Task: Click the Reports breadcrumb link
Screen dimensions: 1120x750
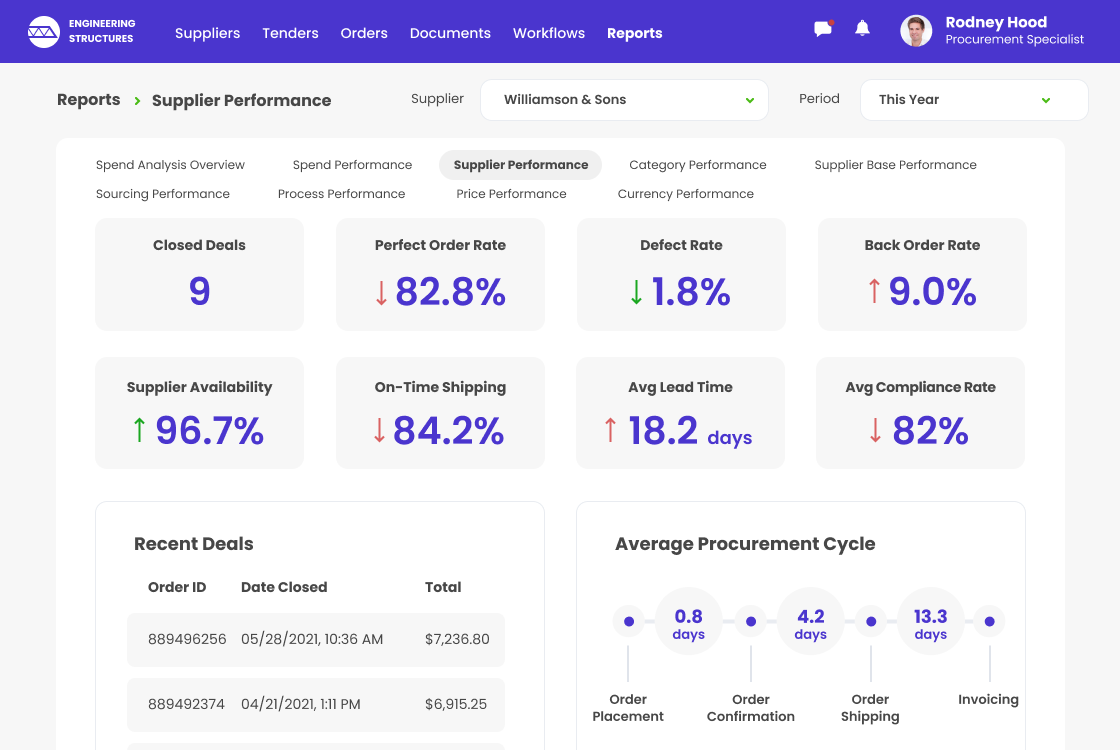Action: pyautogui.click(x=88, y=100)
